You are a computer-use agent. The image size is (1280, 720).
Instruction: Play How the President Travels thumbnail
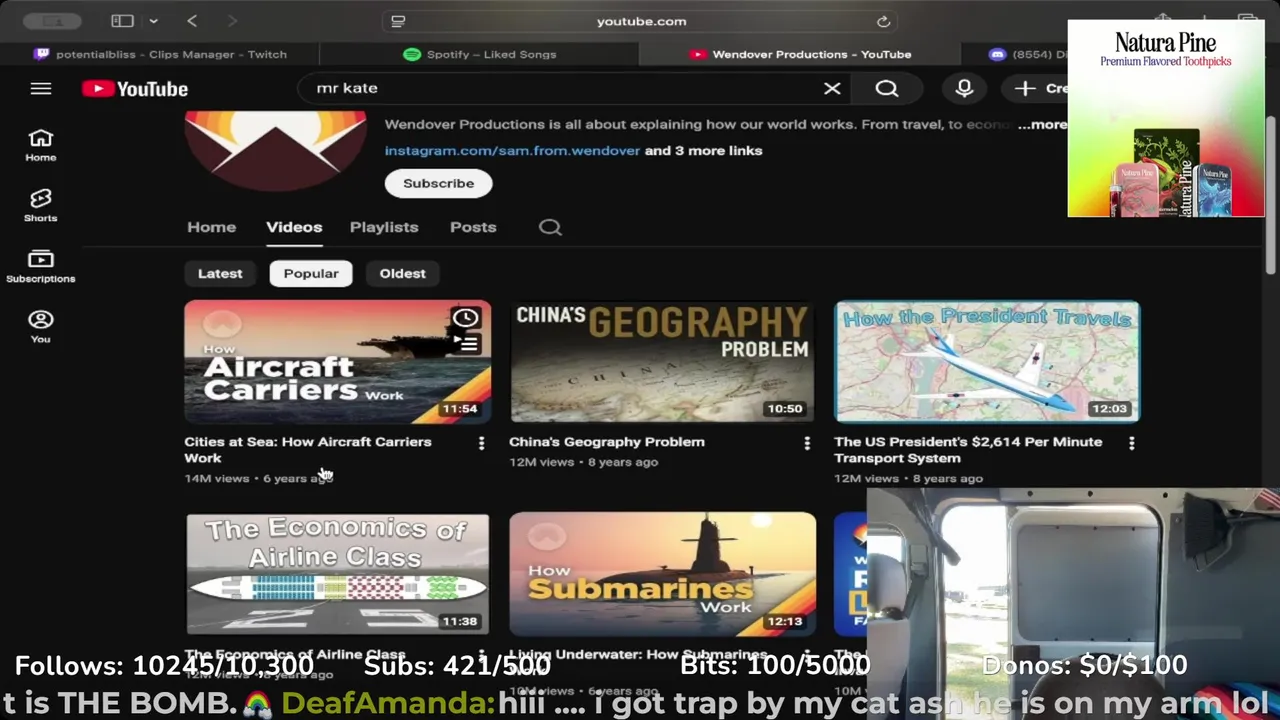coord(987,361)
